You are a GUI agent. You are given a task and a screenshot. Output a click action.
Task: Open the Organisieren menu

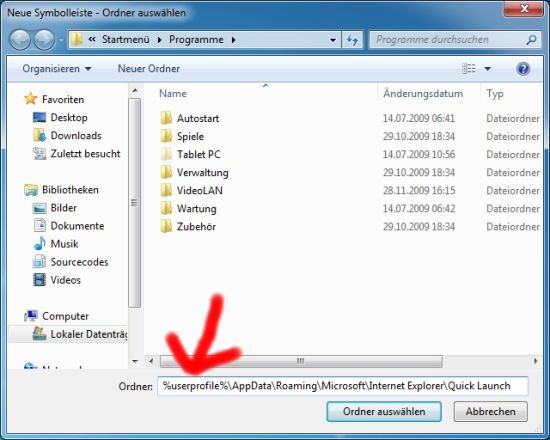coord(57,68)
